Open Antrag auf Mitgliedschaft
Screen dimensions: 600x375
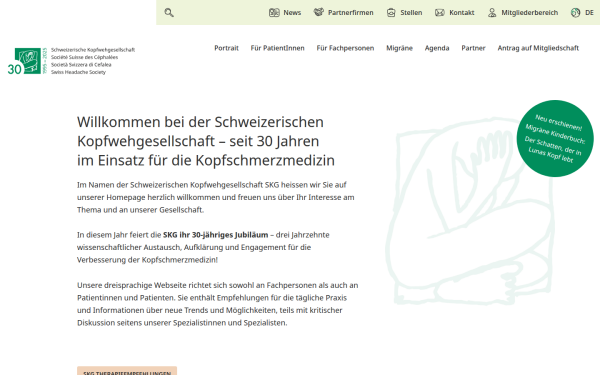(x=538, y=48)
